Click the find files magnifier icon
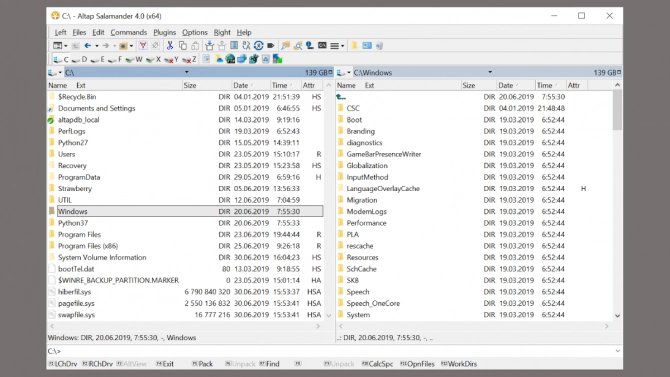Screen dimensions: 670x377 coord(297,46)
